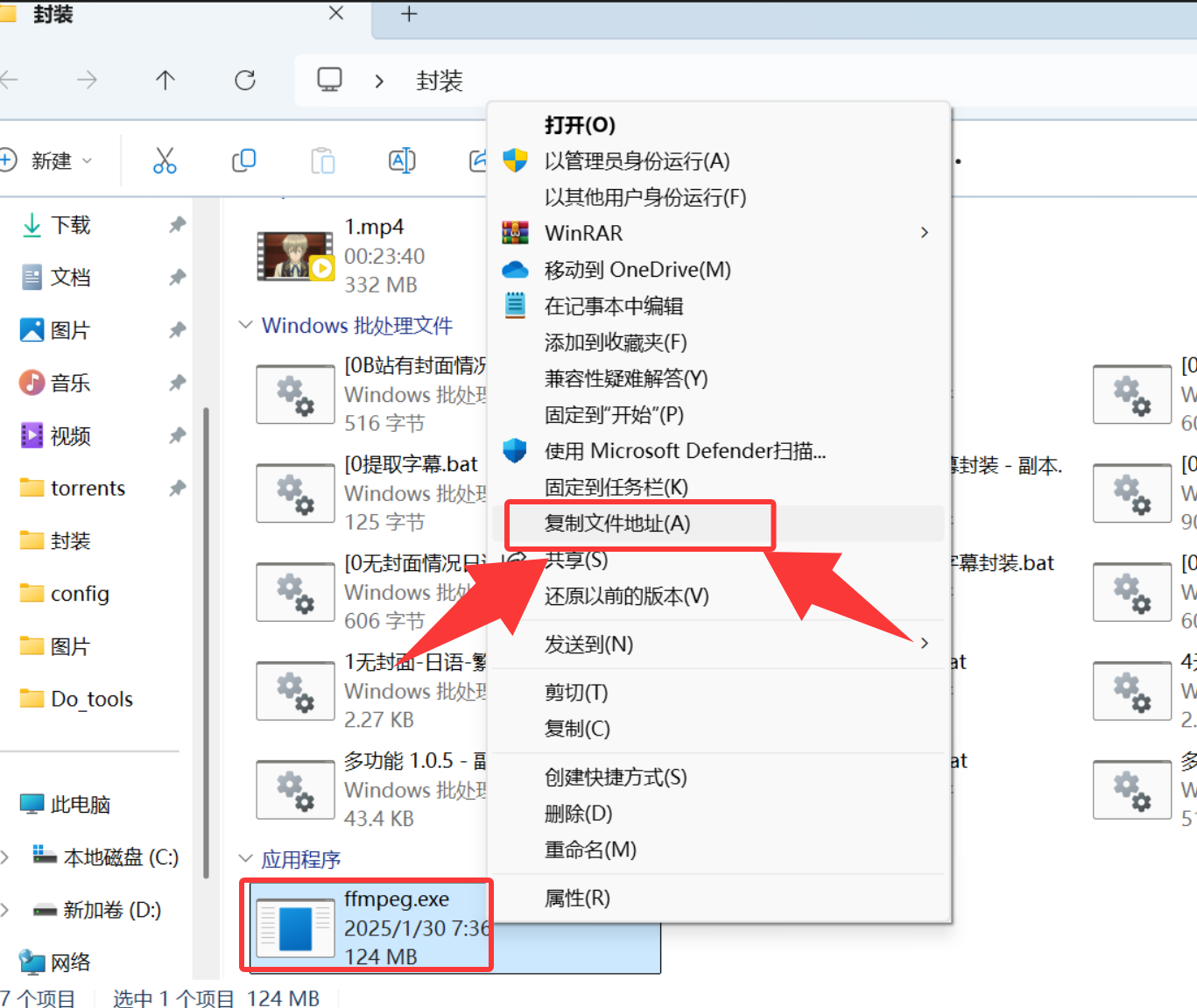Image resolution: width=1197 pixels, height=1008 pixels.
Task: Expand 本地磁盘 (C:) in navigation tree
Action: coord(5,856)
